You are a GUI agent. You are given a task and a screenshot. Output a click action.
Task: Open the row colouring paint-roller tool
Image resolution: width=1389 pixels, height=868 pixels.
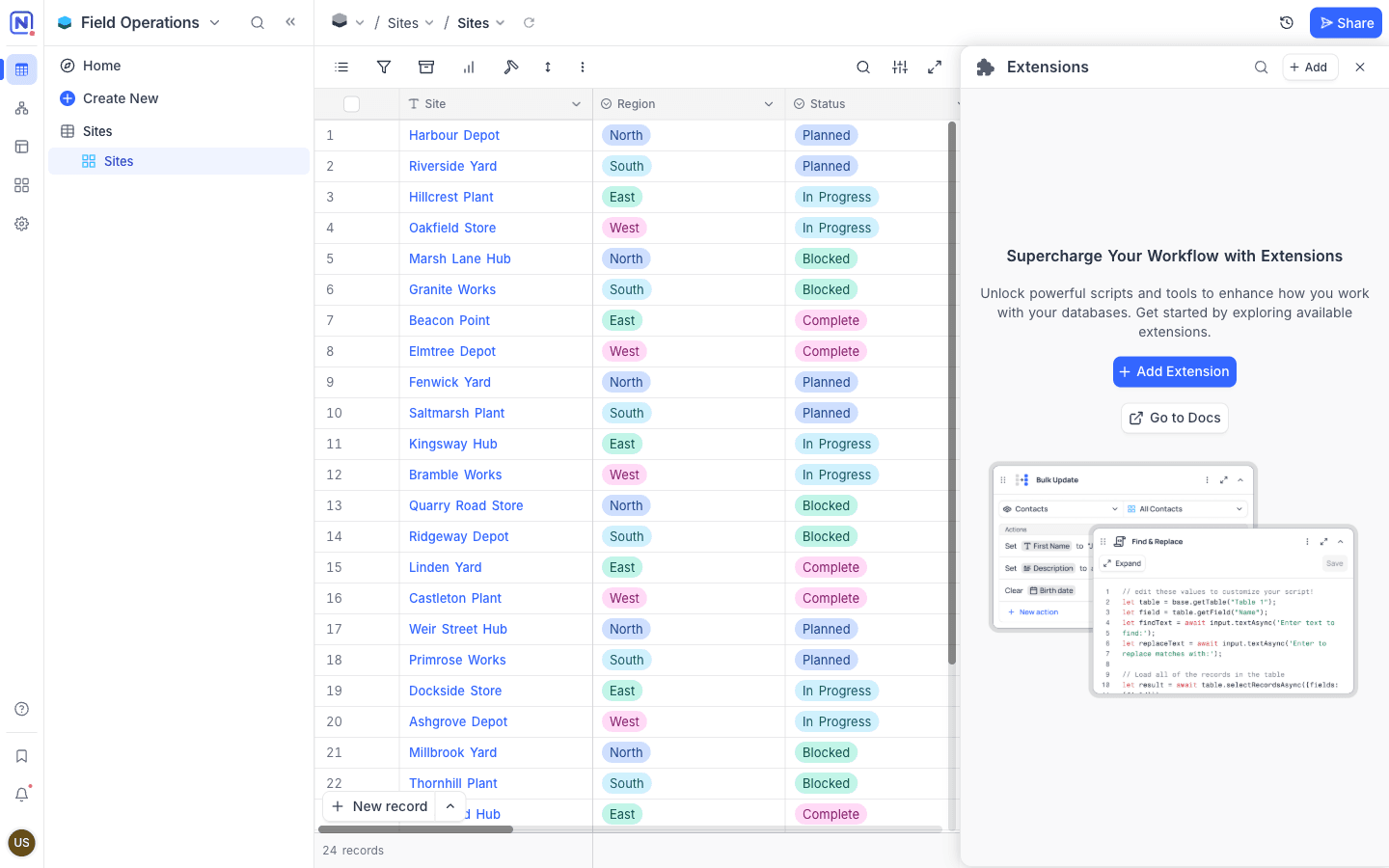click(511, 68)
